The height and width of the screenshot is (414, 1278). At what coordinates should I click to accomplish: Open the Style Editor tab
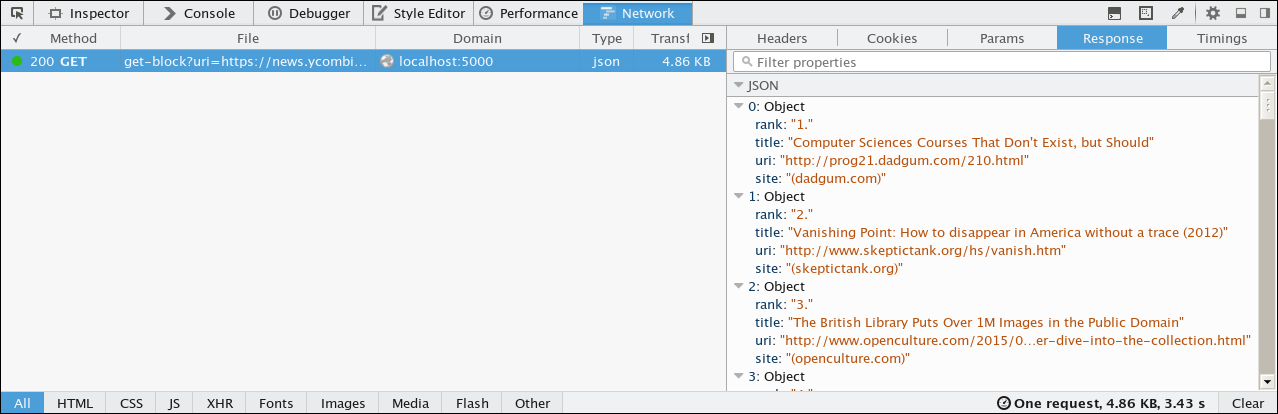pyautogui.click(x=417, y=13)
